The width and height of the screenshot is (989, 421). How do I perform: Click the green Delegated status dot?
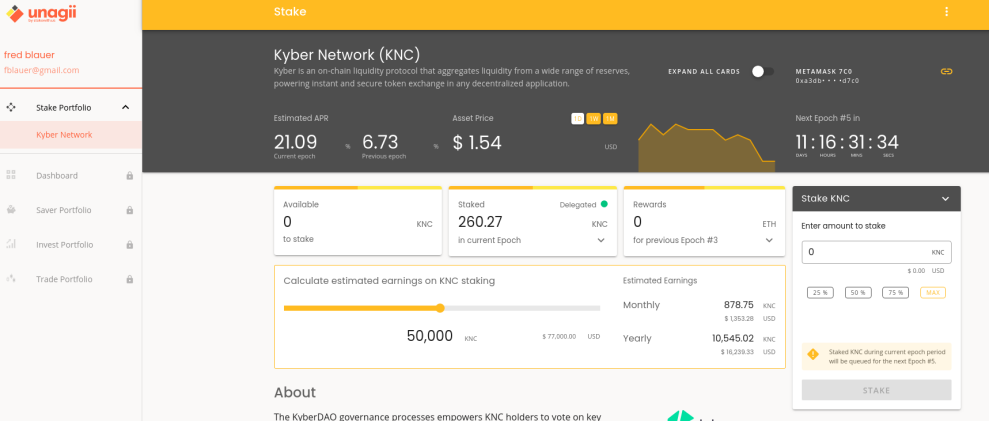coord(604,205)
